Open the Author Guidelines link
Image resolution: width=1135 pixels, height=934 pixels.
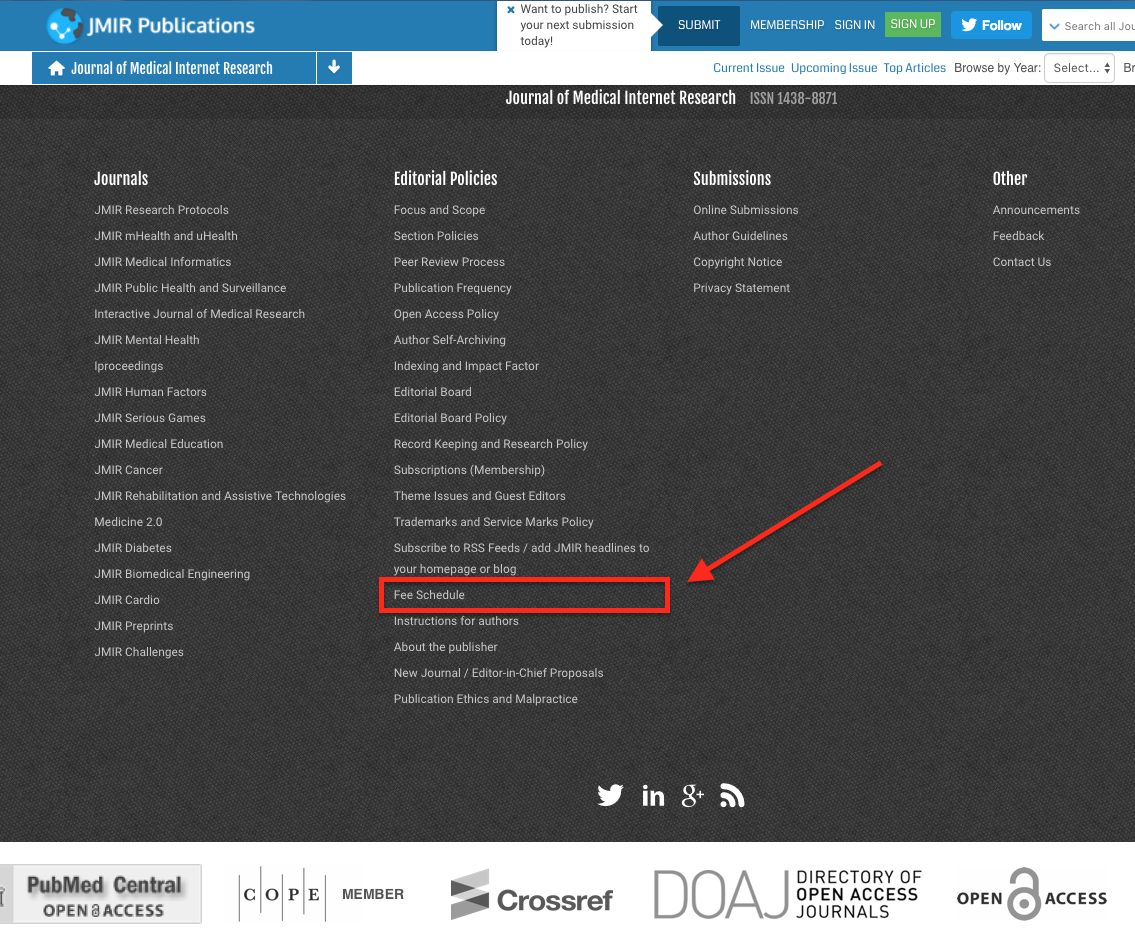coord(740,236)
